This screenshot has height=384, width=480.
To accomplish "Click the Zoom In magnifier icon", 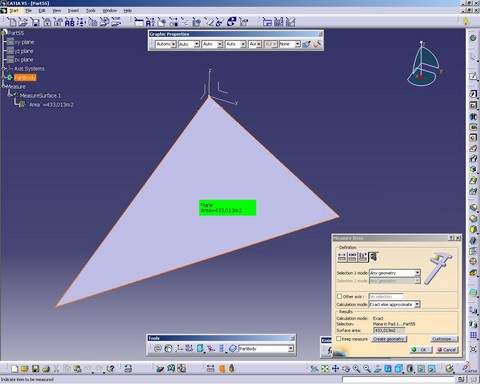I will 356,368.
